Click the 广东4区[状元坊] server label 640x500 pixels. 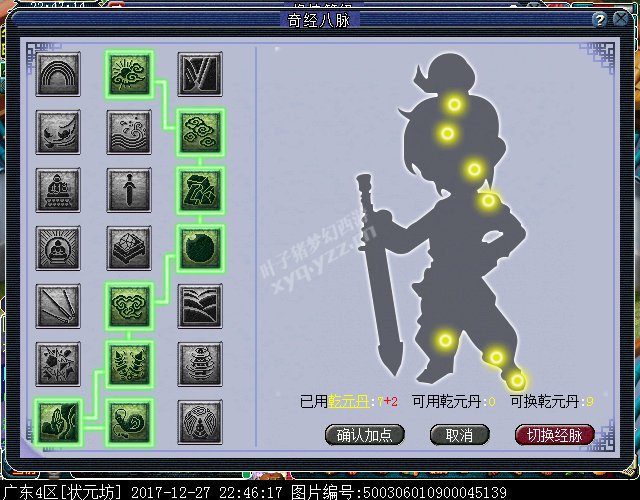click(61, 492)
